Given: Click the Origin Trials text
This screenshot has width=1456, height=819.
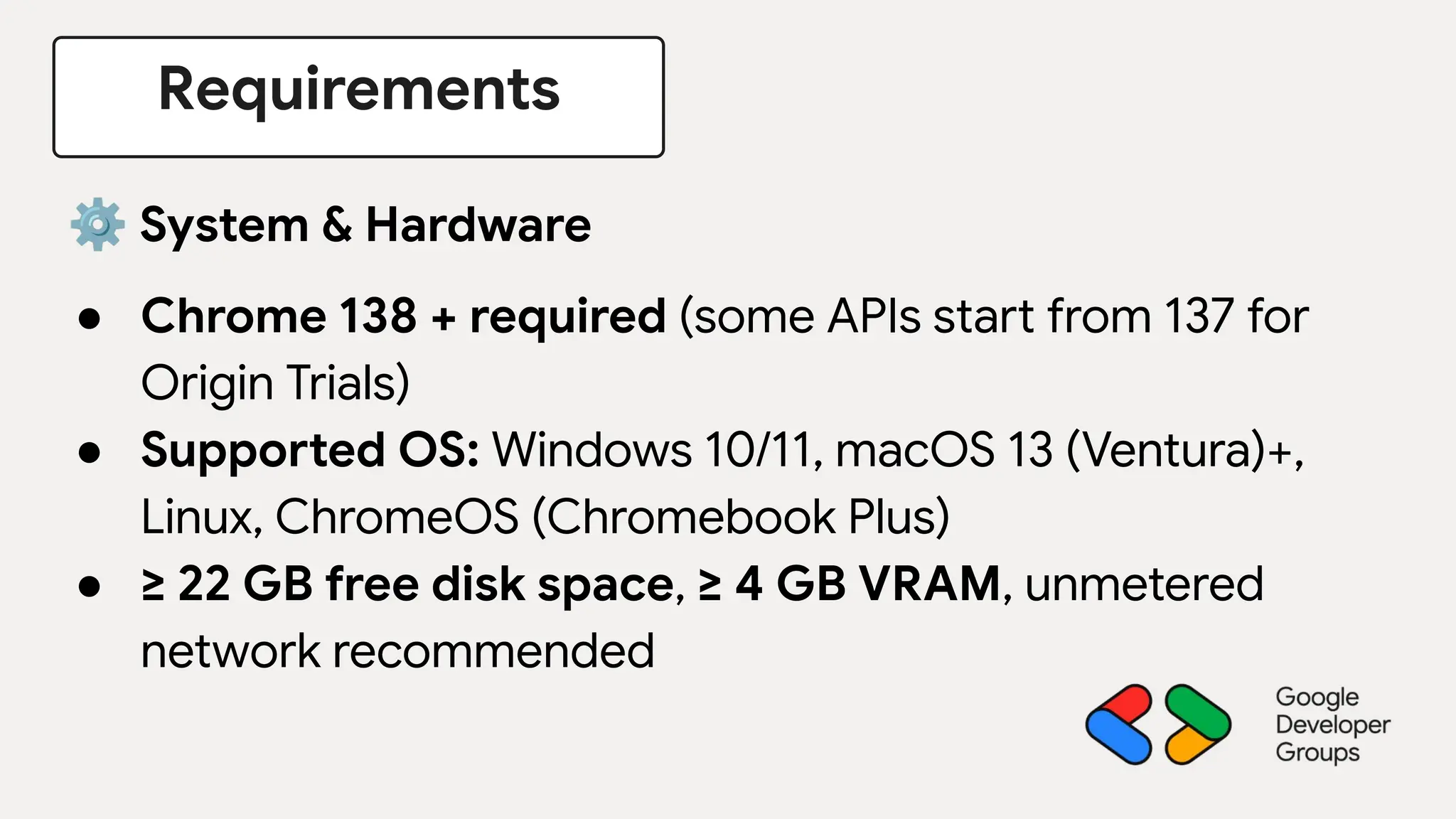Looking at the screenshot, I should coord(275,383).
